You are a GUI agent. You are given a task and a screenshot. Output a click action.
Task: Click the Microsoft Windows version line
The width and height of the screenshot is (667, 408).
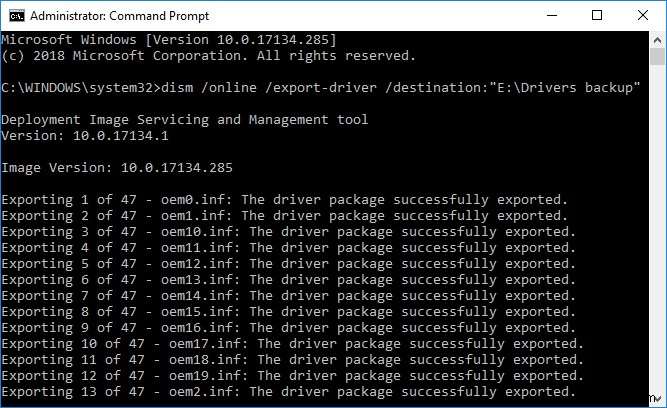click(169, 39)
